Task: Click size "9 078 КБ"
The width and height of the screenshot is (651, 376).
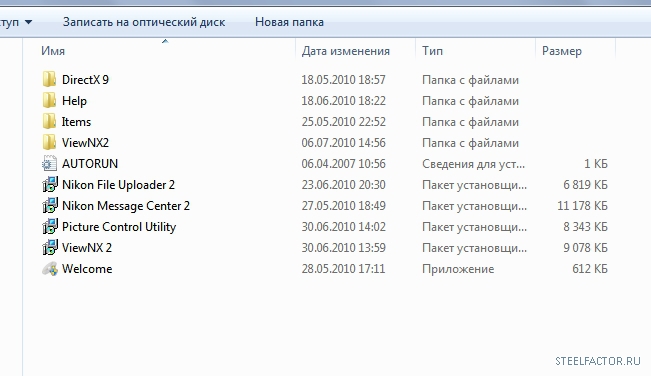Action: (x=585, y=248)
